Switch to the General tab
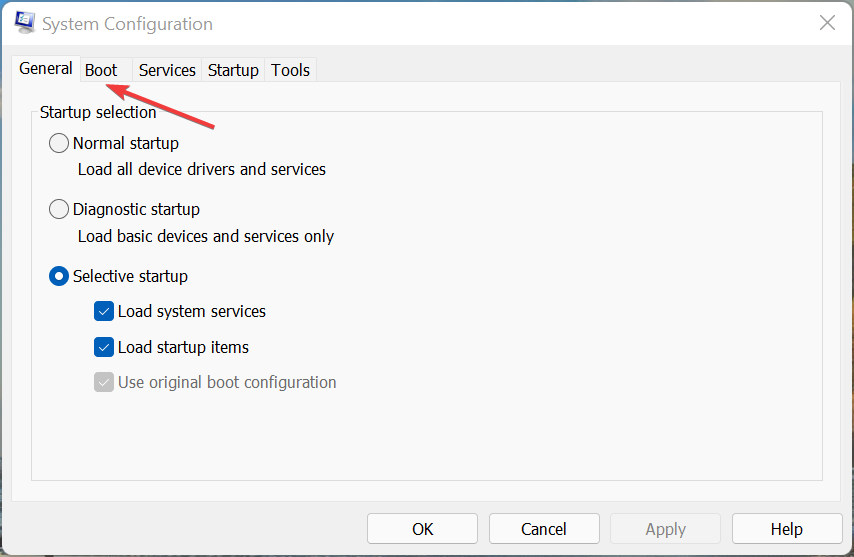 pyautogui.click(x=46, y=69)
